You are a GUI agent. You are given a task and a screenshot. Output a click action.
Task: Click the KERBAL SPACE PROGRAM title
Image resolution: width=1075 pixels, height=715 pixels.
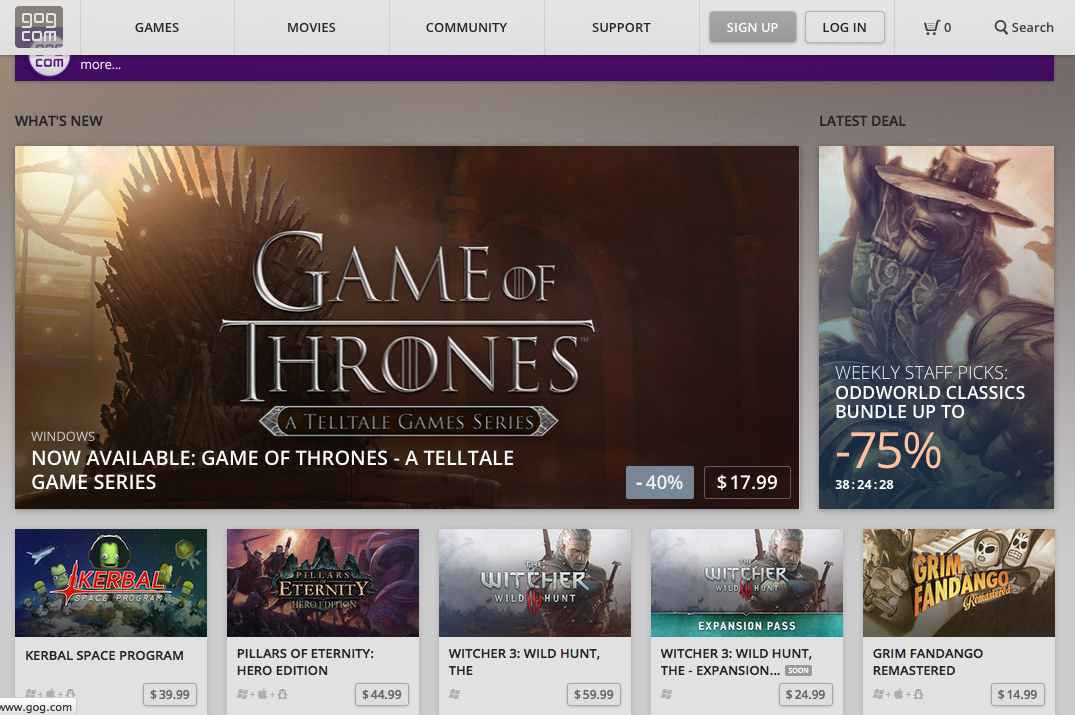pos(104,655)
